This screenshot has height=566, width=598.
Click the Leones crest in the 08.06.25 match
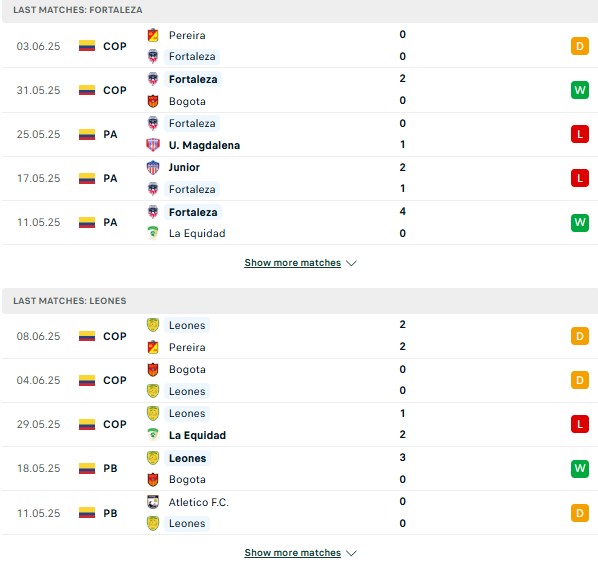click(x=153, y=325)
